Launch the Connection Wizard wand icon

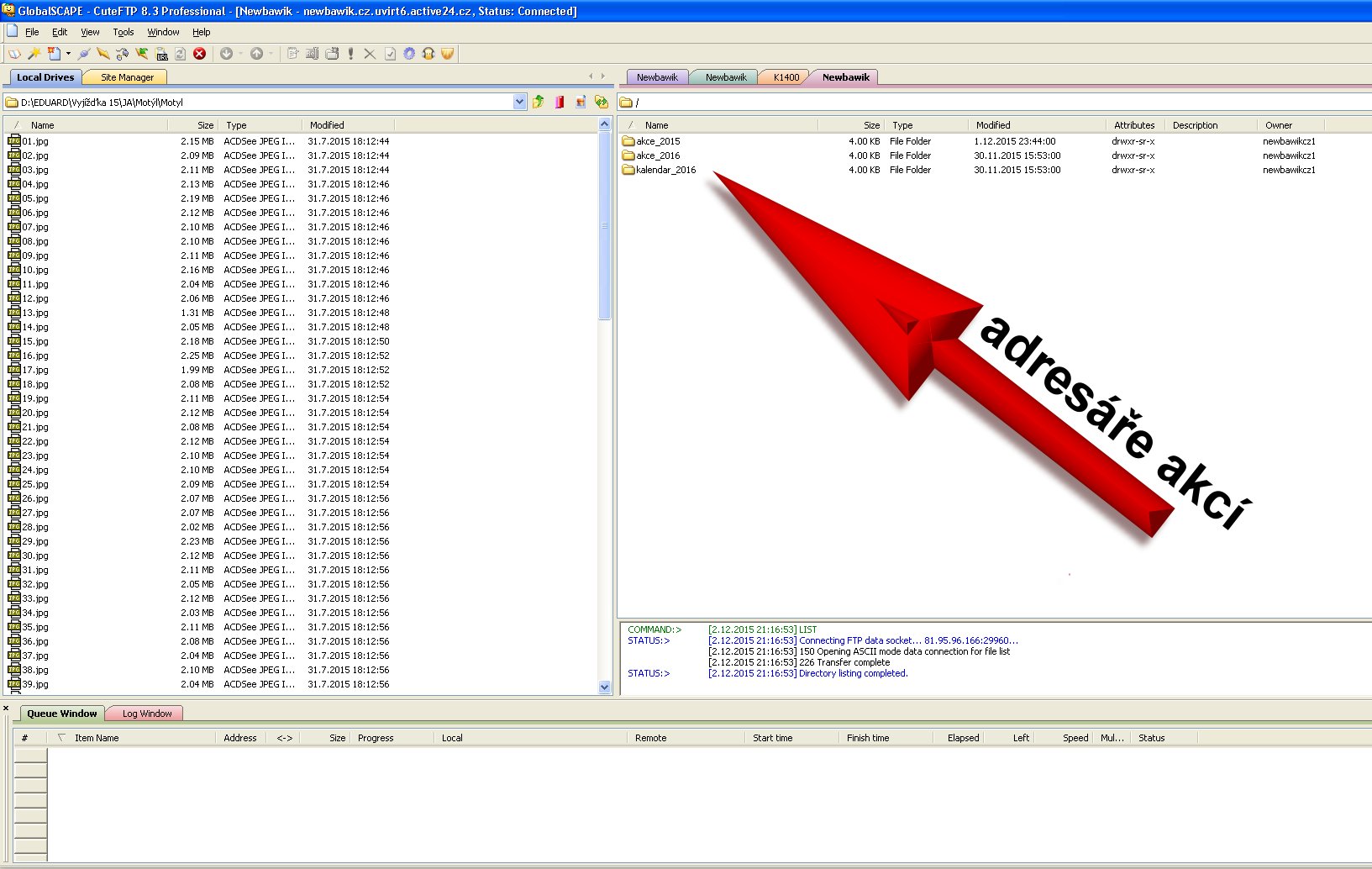click(x=34, y=54)
